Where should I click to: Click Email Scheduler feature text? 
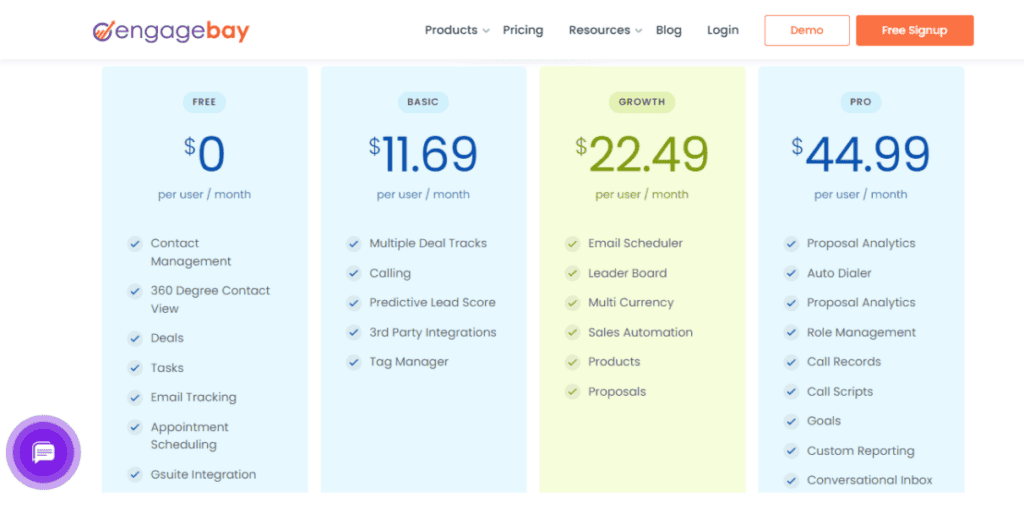pyautogui.click(x=635, y=244)
